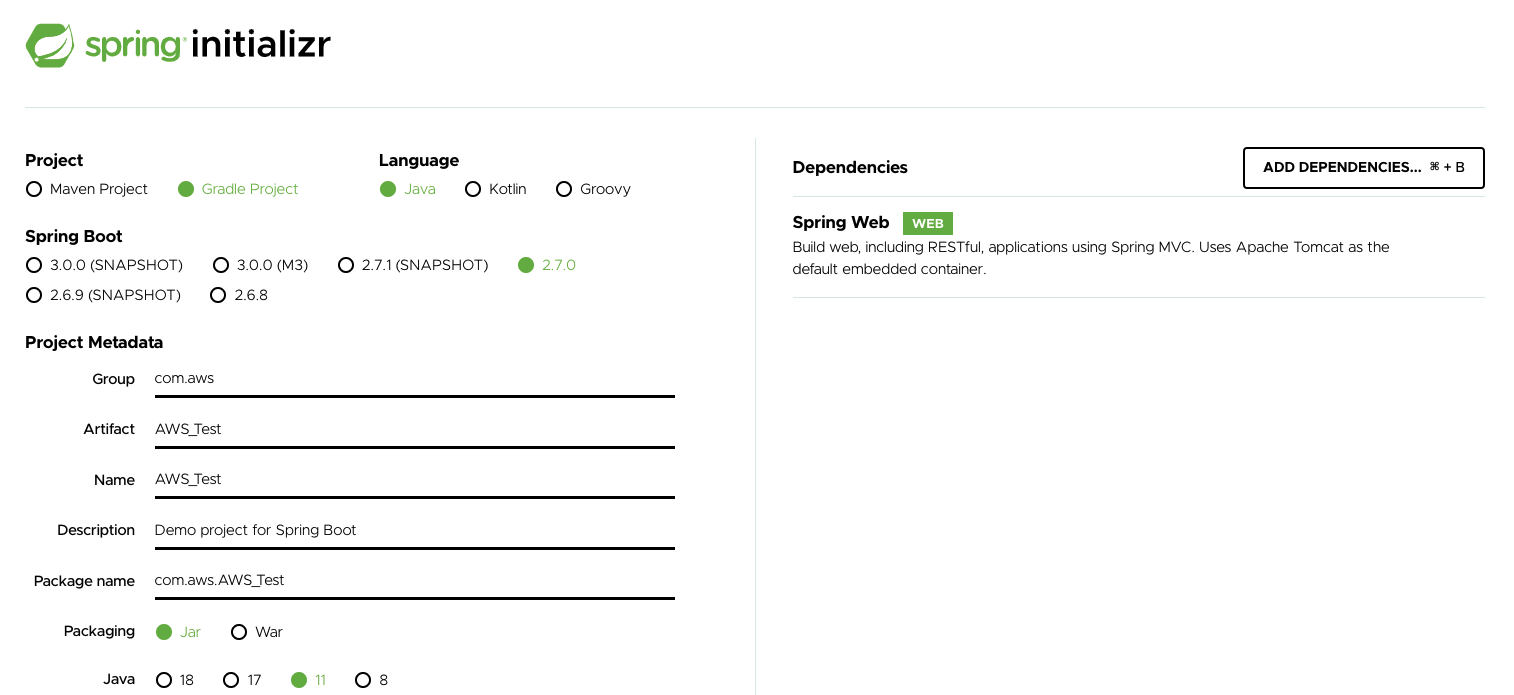Click the Spring Web dependency title

[x=841, y=223]
